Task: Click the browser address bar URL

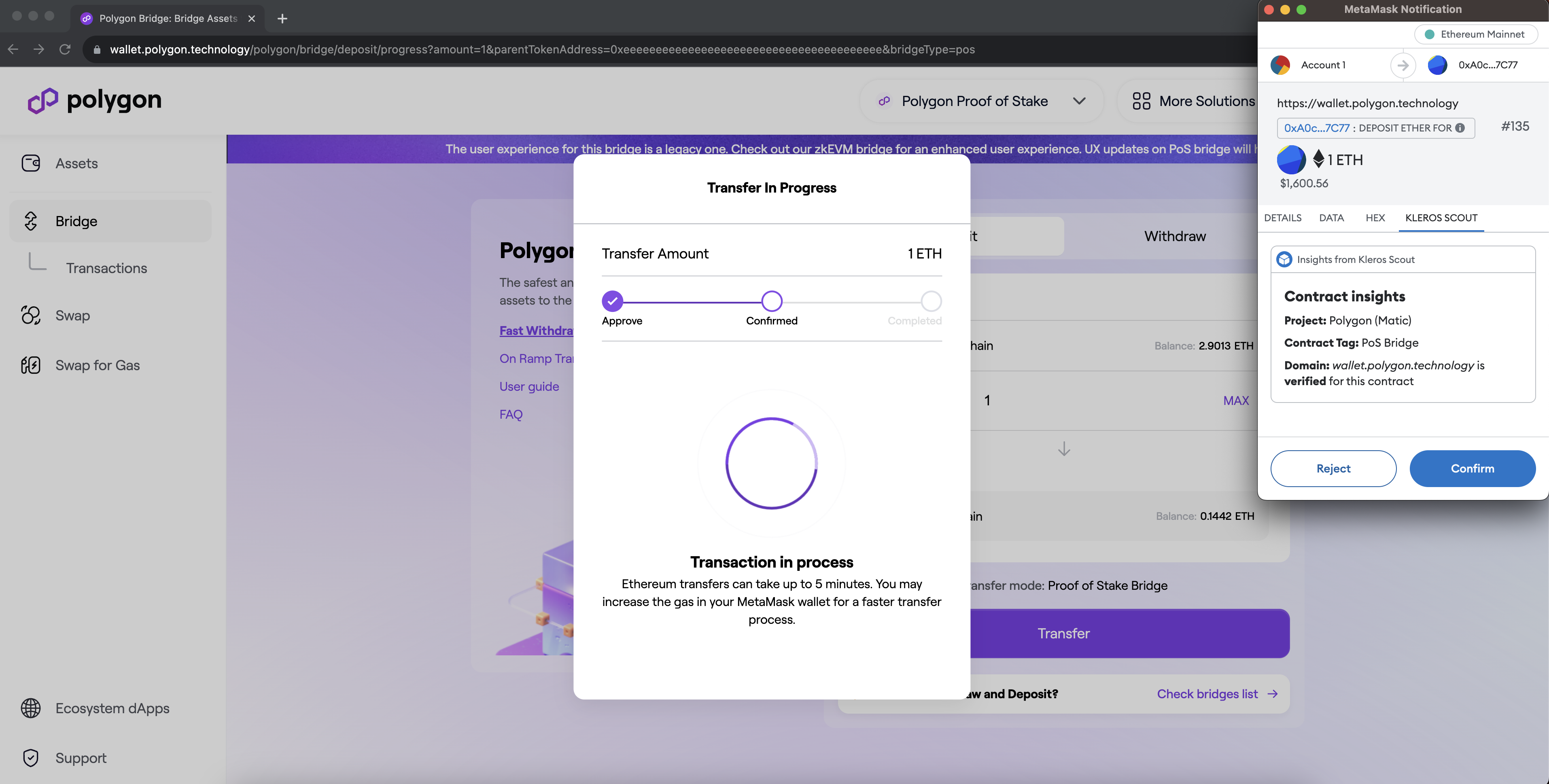Action: point(541,49)
